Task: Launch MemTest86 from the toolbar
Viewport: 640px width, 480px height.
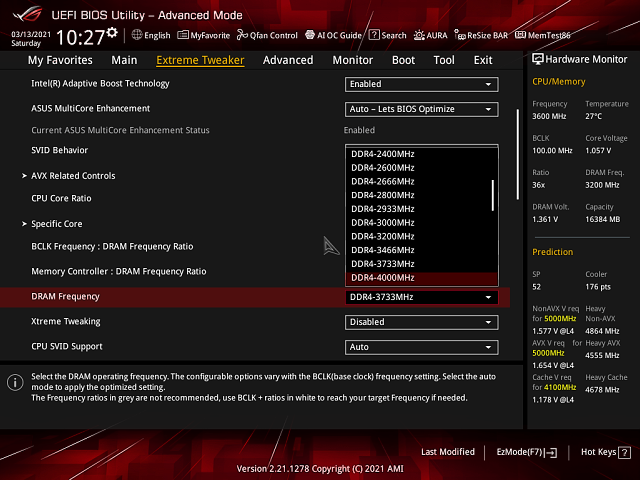Action: (542, 35)
